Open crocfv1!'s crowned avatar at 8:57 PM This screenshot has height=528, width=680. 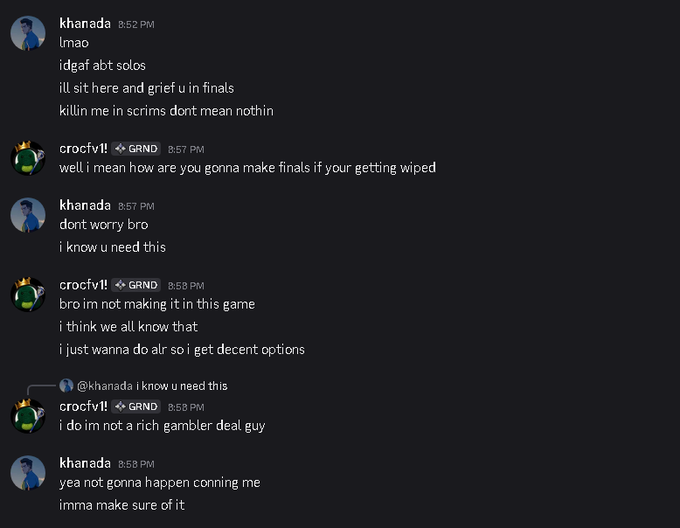coord(28,158)
